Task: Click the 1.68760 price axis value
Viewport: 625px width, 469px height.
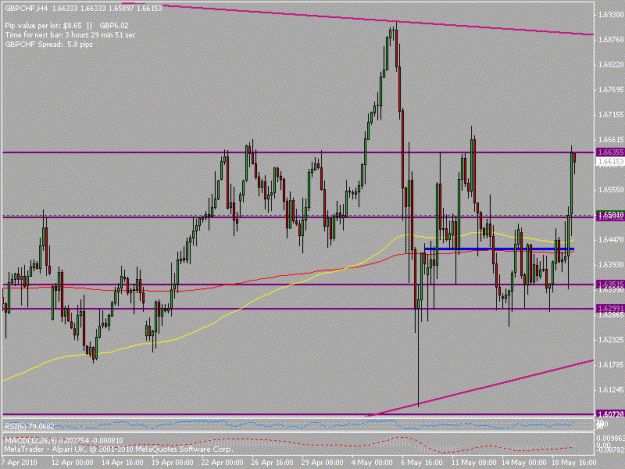Action: 611,39
